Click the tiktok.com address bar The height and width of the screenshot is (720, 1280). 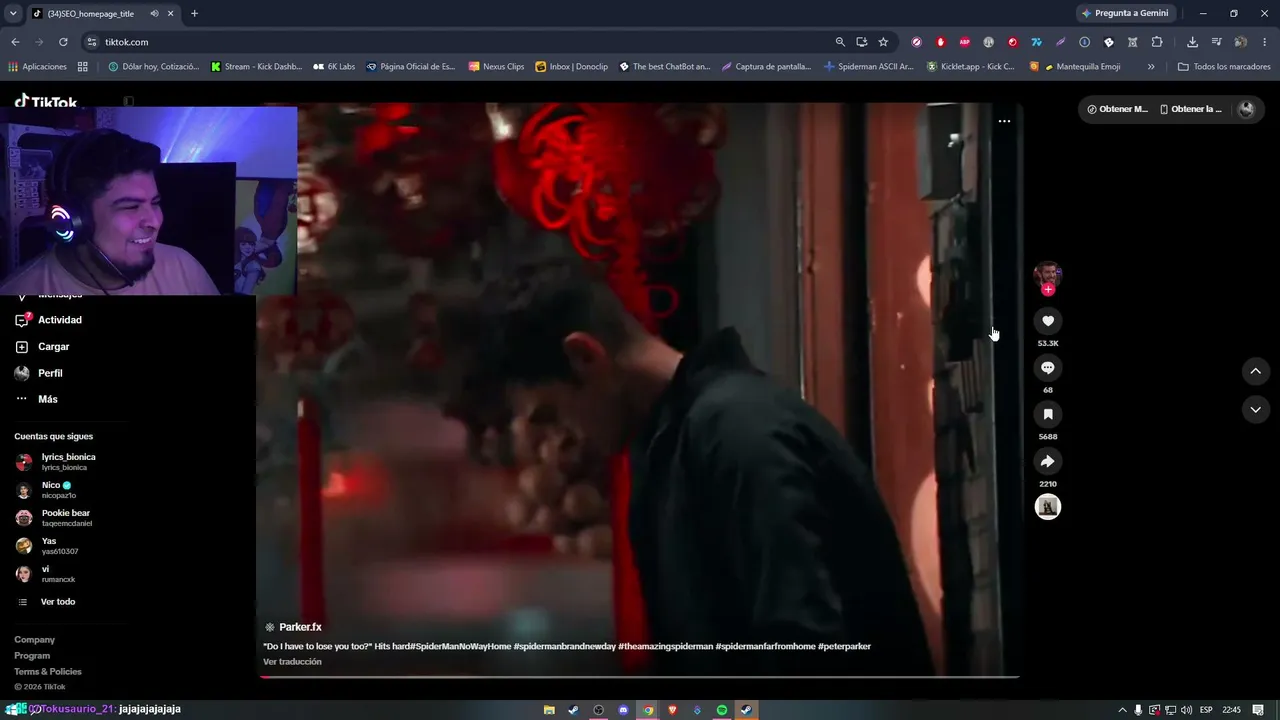pos(460,42)
